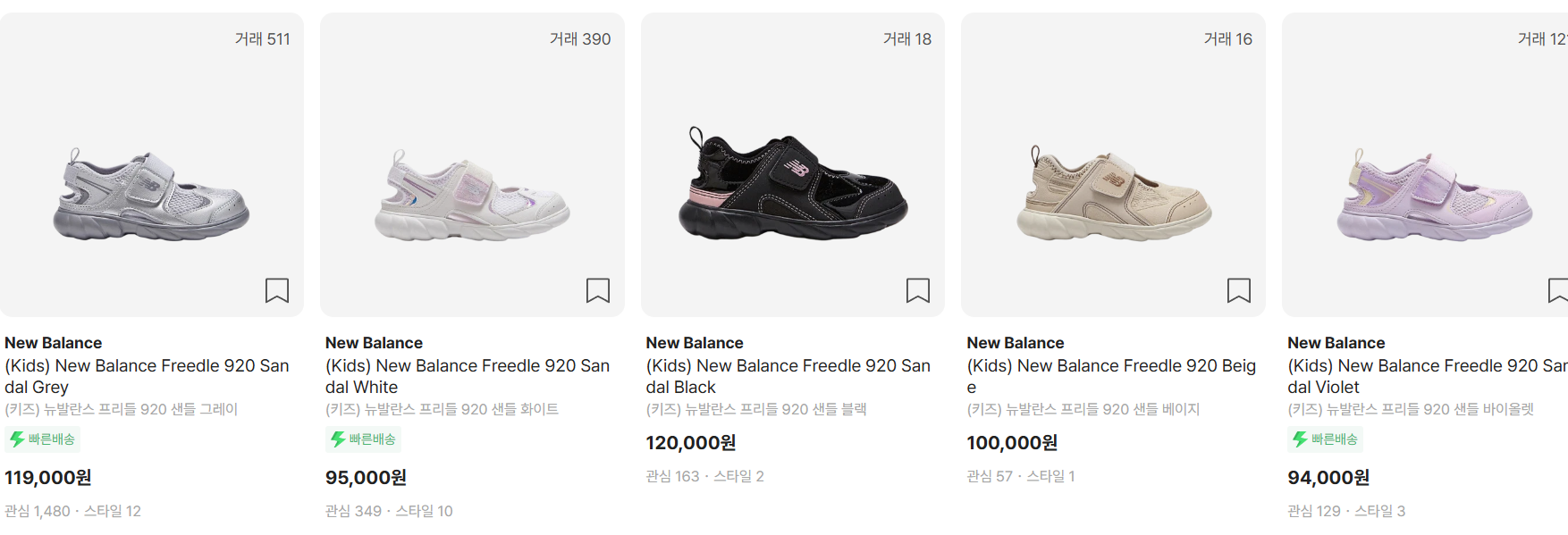Screen dimensions: 1568x535
Task: Bookmark the Freedle 920 Beige product
Action: click(1238, 289)
